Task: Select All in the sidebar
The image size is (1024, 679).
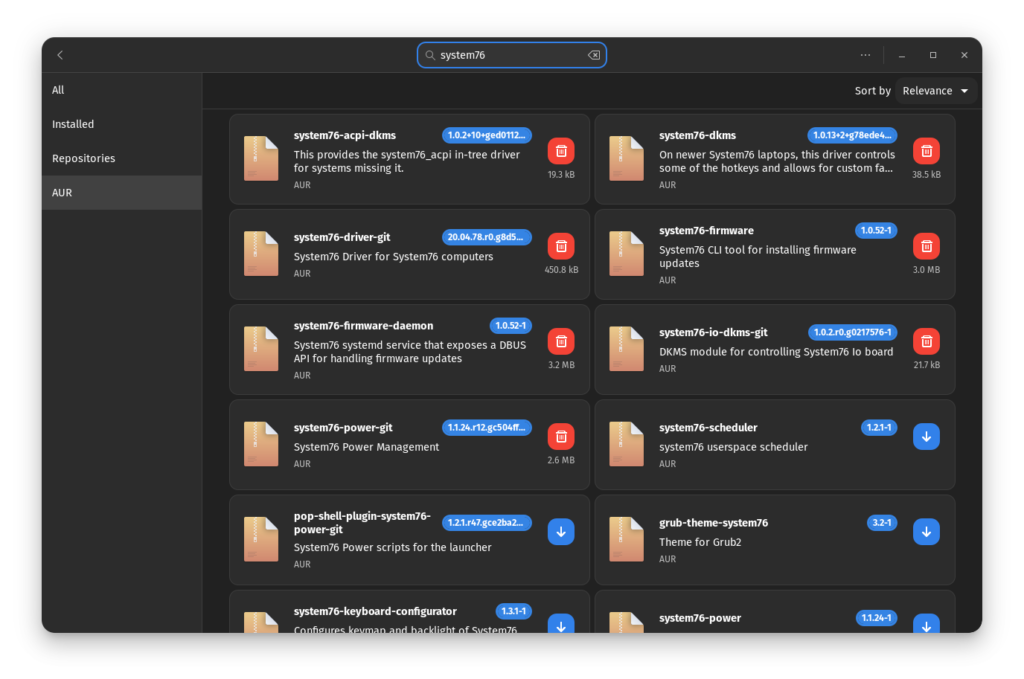Action: click(x=58, y=90)
